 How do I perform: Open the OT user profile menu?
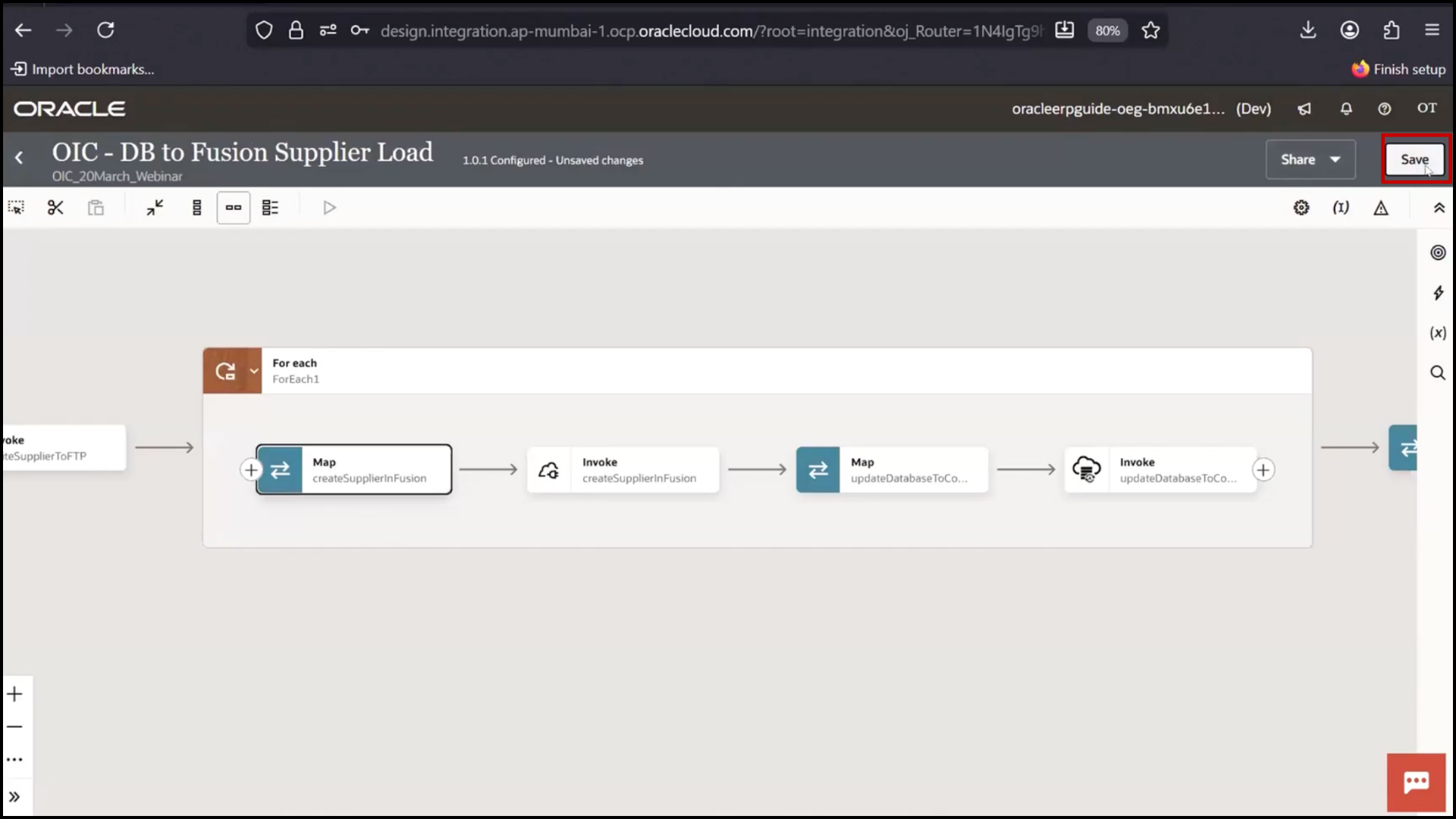coord(1427,108)
